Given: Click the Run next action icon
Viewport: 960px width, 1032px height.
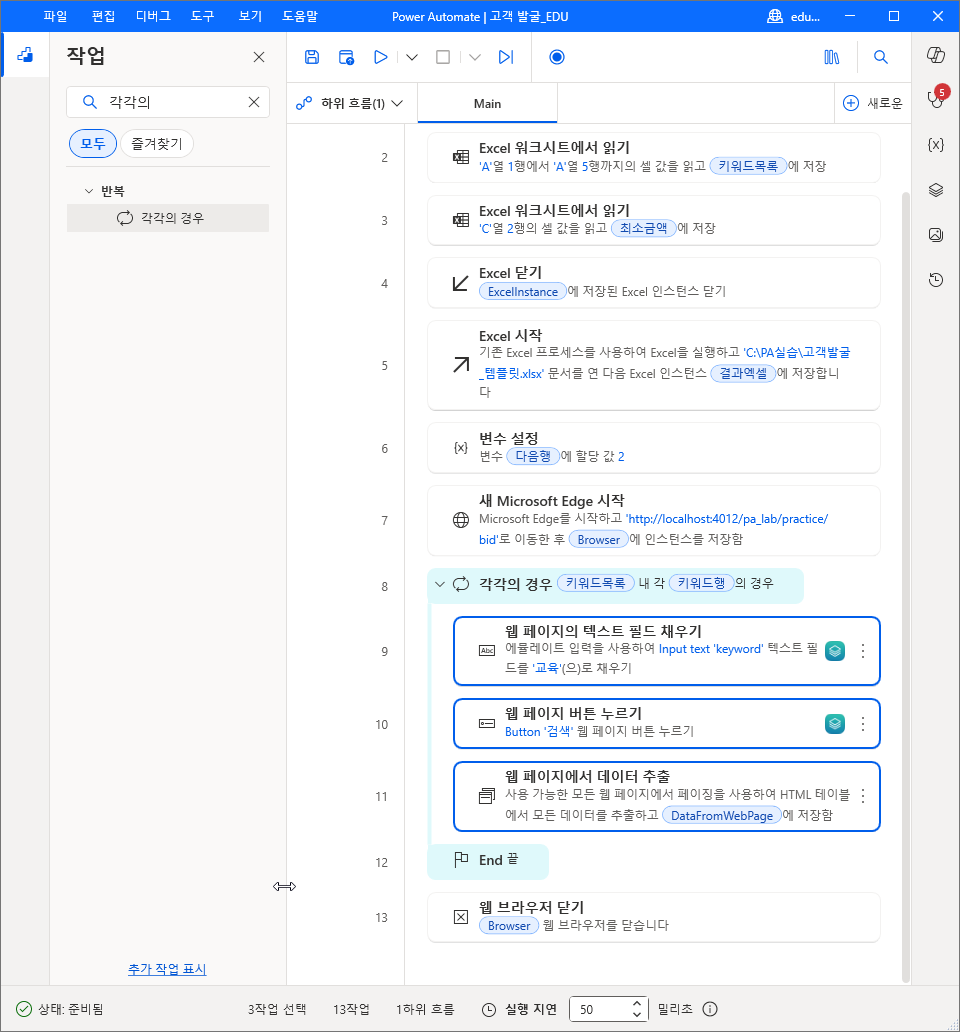Looking at the screenshot, I should coord(505,57).
